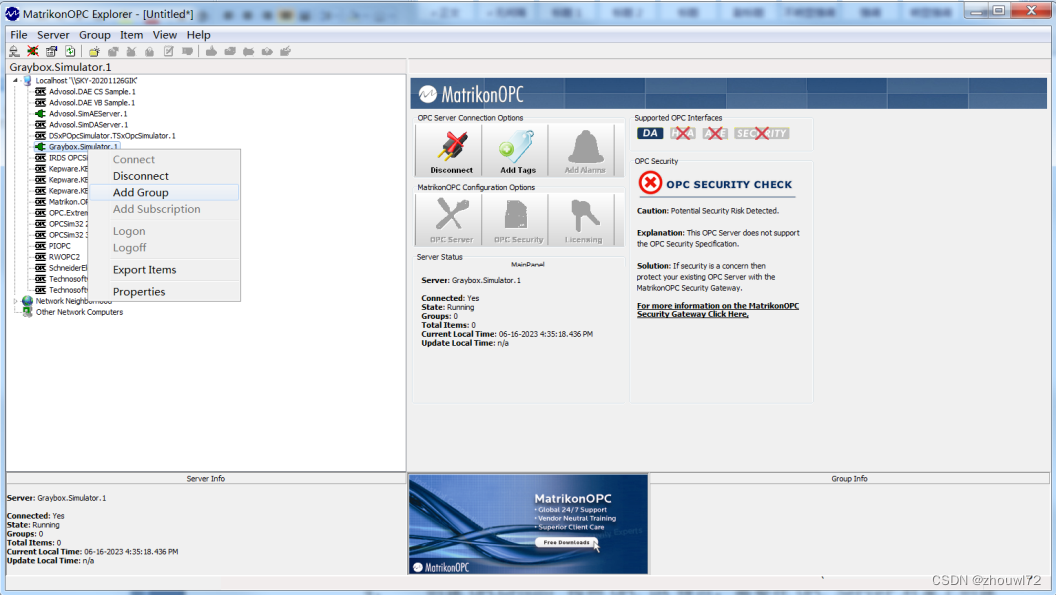The image size is (1056, 595).
Task: Click the Server Info panel header
Action: pos(205,478)
